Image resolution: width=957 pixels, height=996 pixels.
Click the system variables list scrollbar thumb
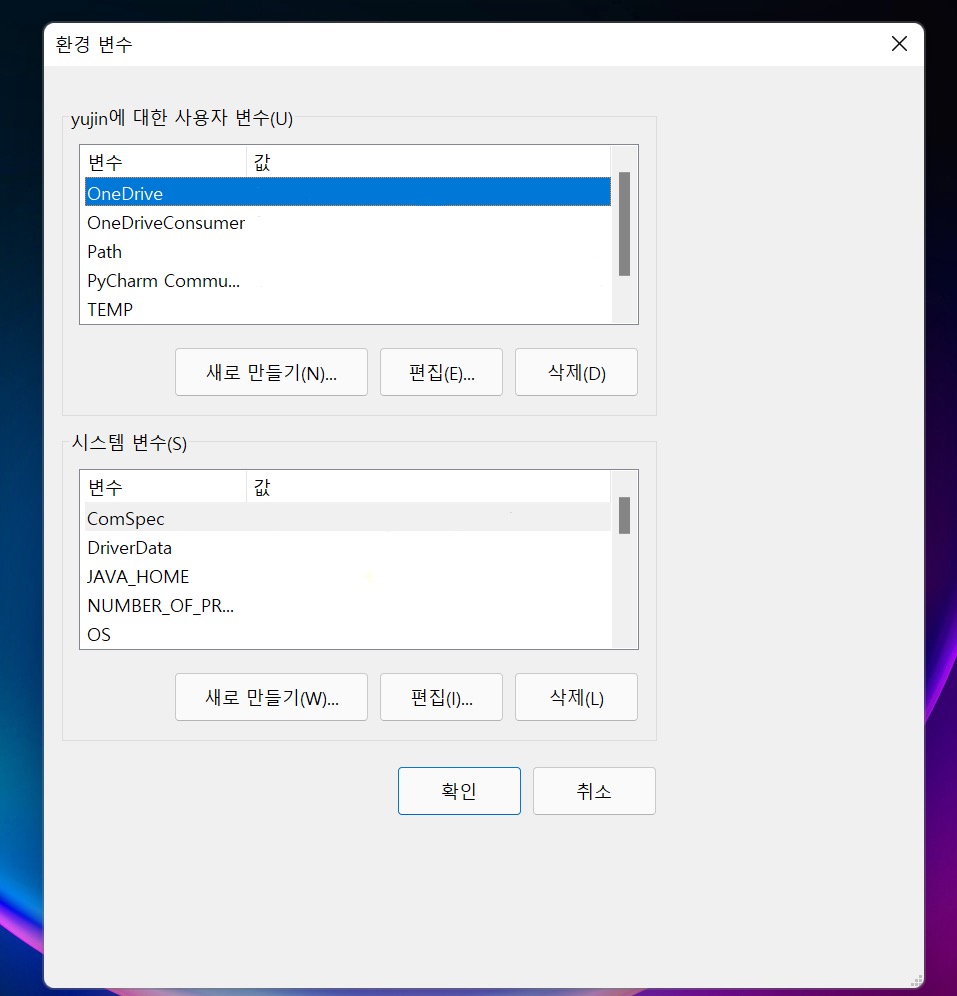point(624,515)
